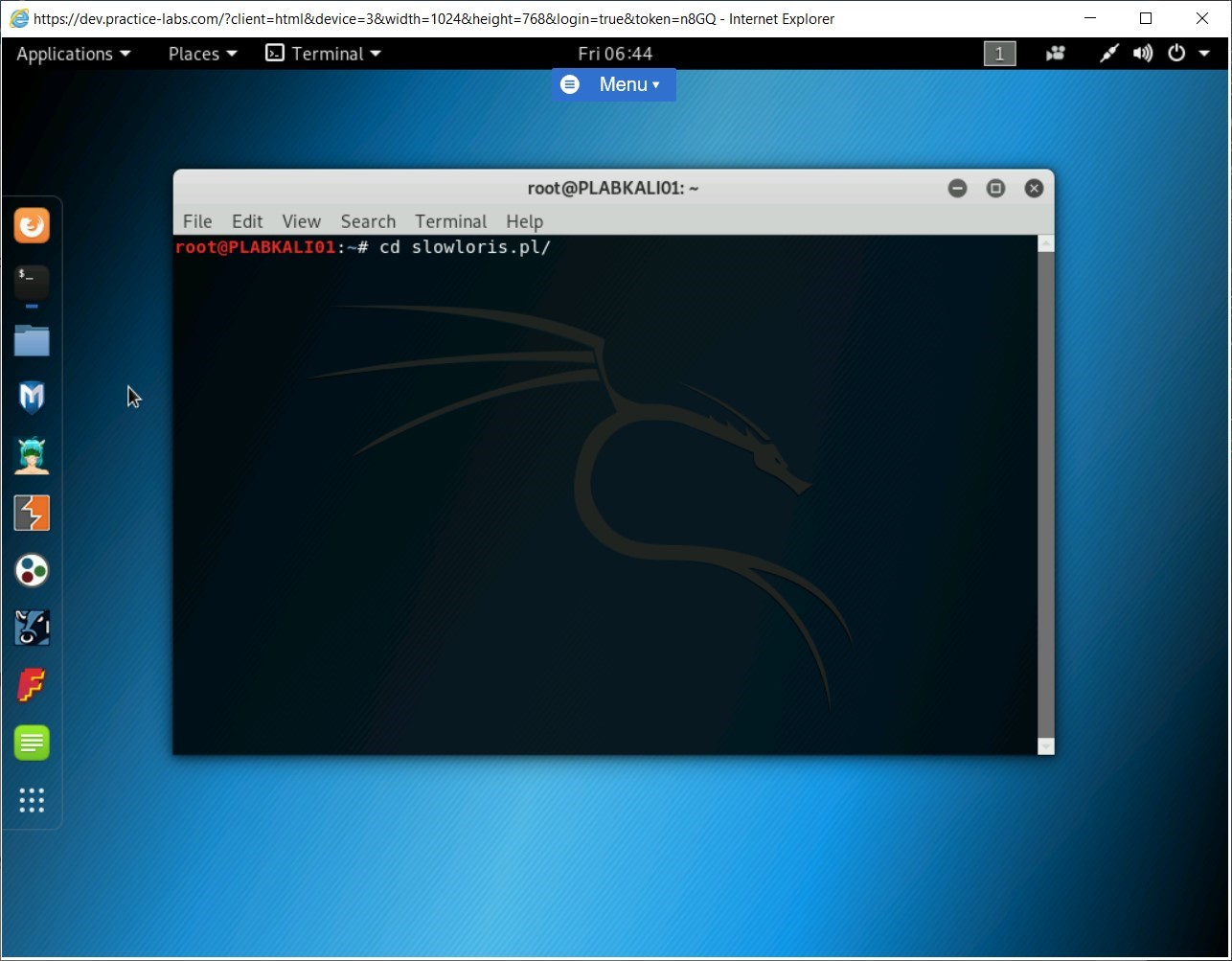Minimize the terminal window
Image resolution: width=1232 pixels, height=961 pixels.
point(957,188)
